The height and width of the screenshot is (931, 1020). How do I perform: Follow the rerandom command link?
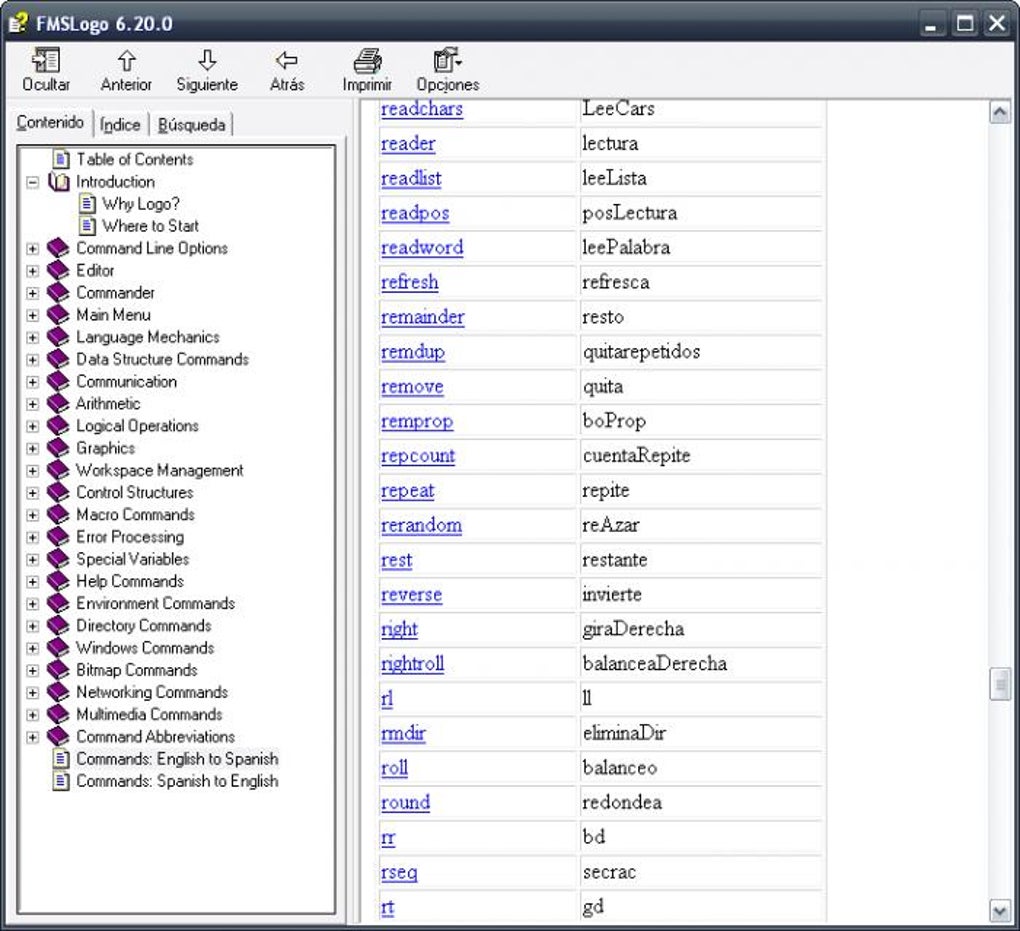coord(421,525)
